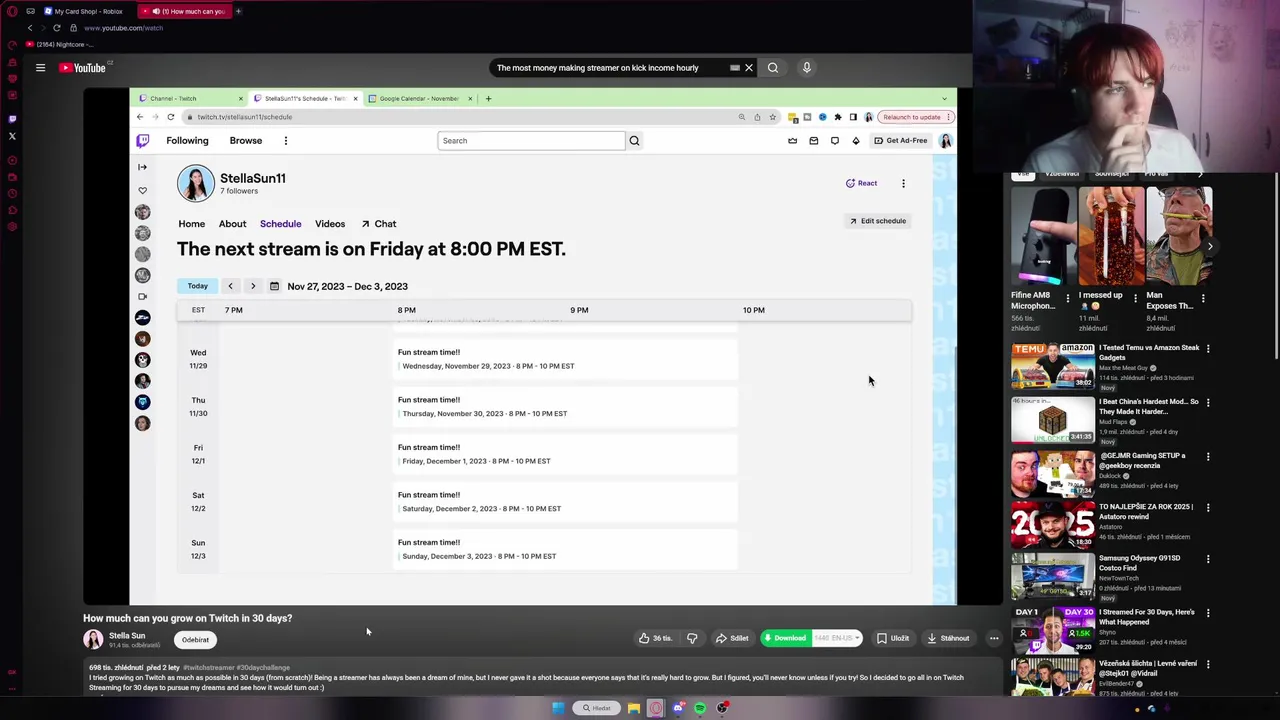Viewport: 1280px width, 720px height.
Task: Click the green Download button
Action: pos(786,638)
